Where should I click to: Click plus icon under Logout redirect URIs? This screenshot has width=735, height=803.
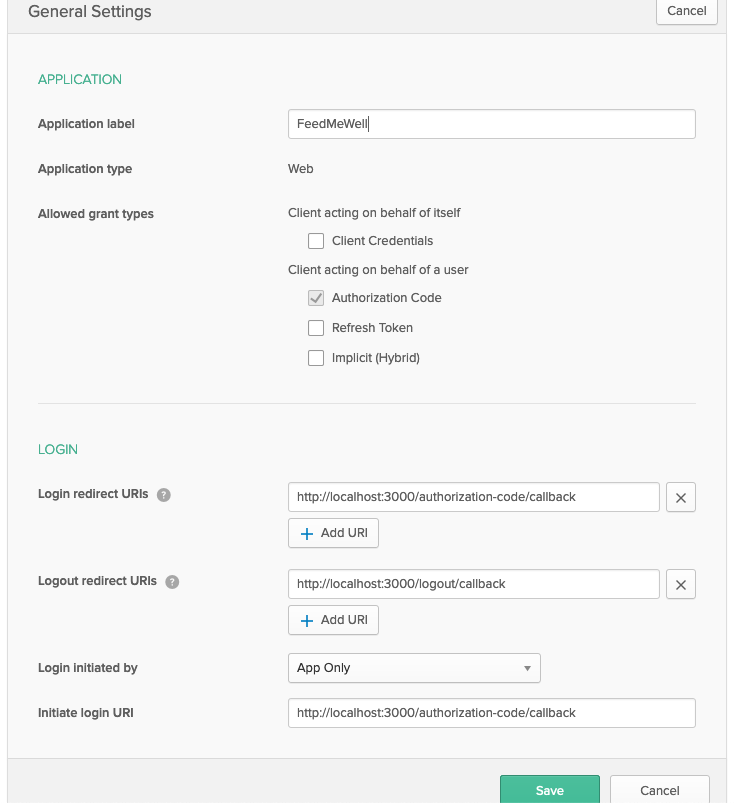307,620
